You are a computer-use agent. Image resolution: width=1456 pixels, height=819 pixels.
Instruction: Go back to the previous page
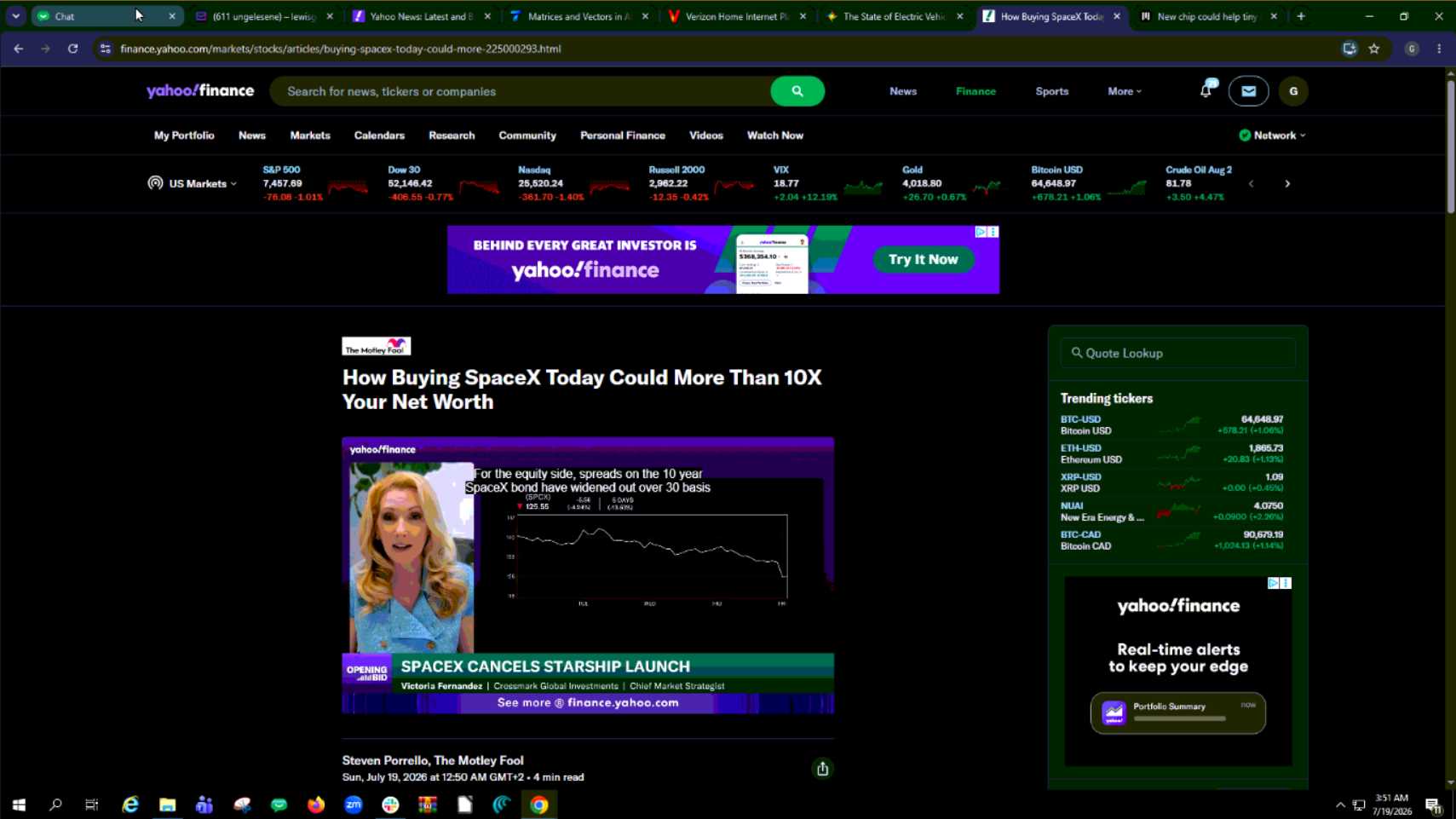click(19, 49)
